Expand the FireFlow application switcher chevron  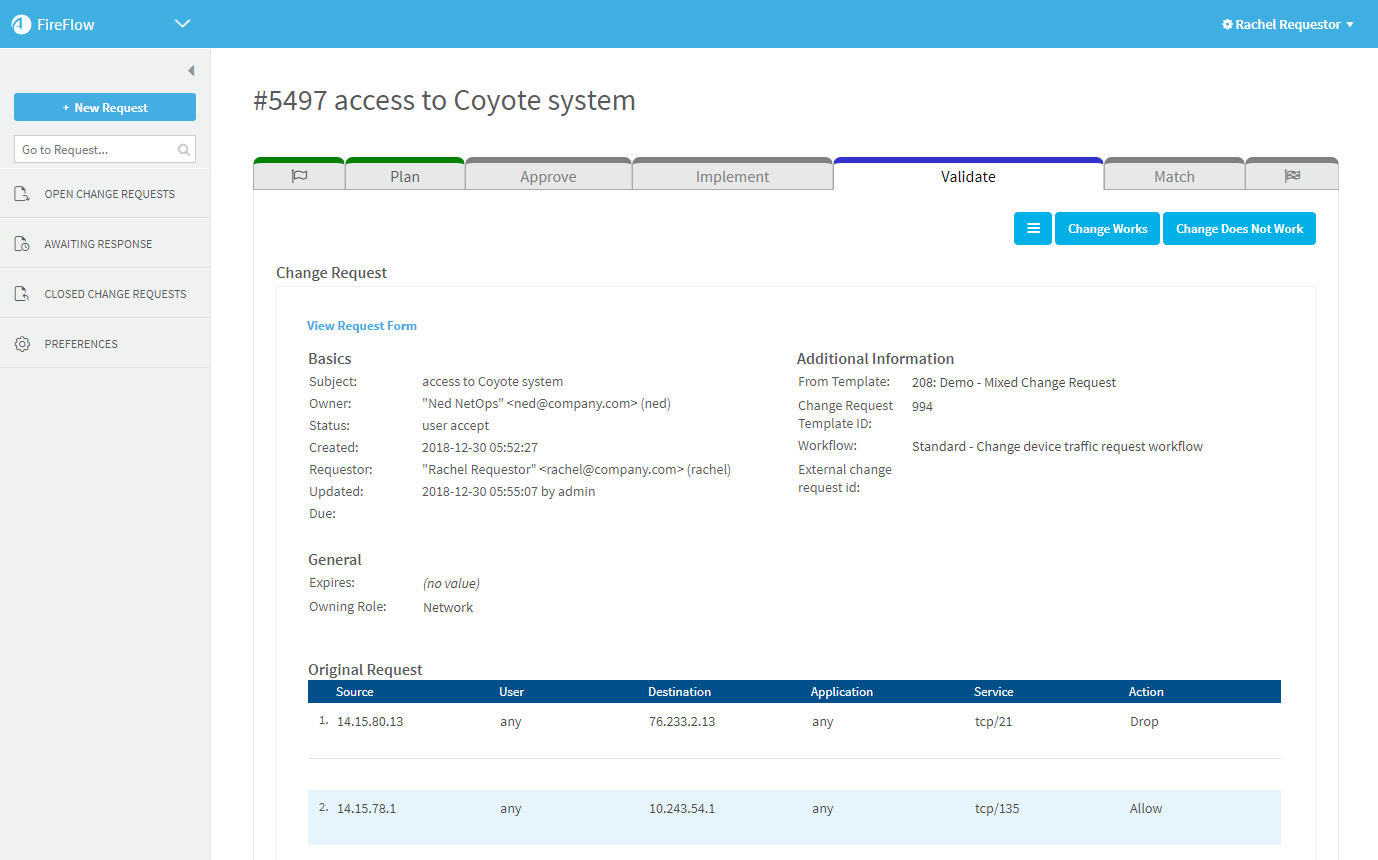tap(182, 24)
